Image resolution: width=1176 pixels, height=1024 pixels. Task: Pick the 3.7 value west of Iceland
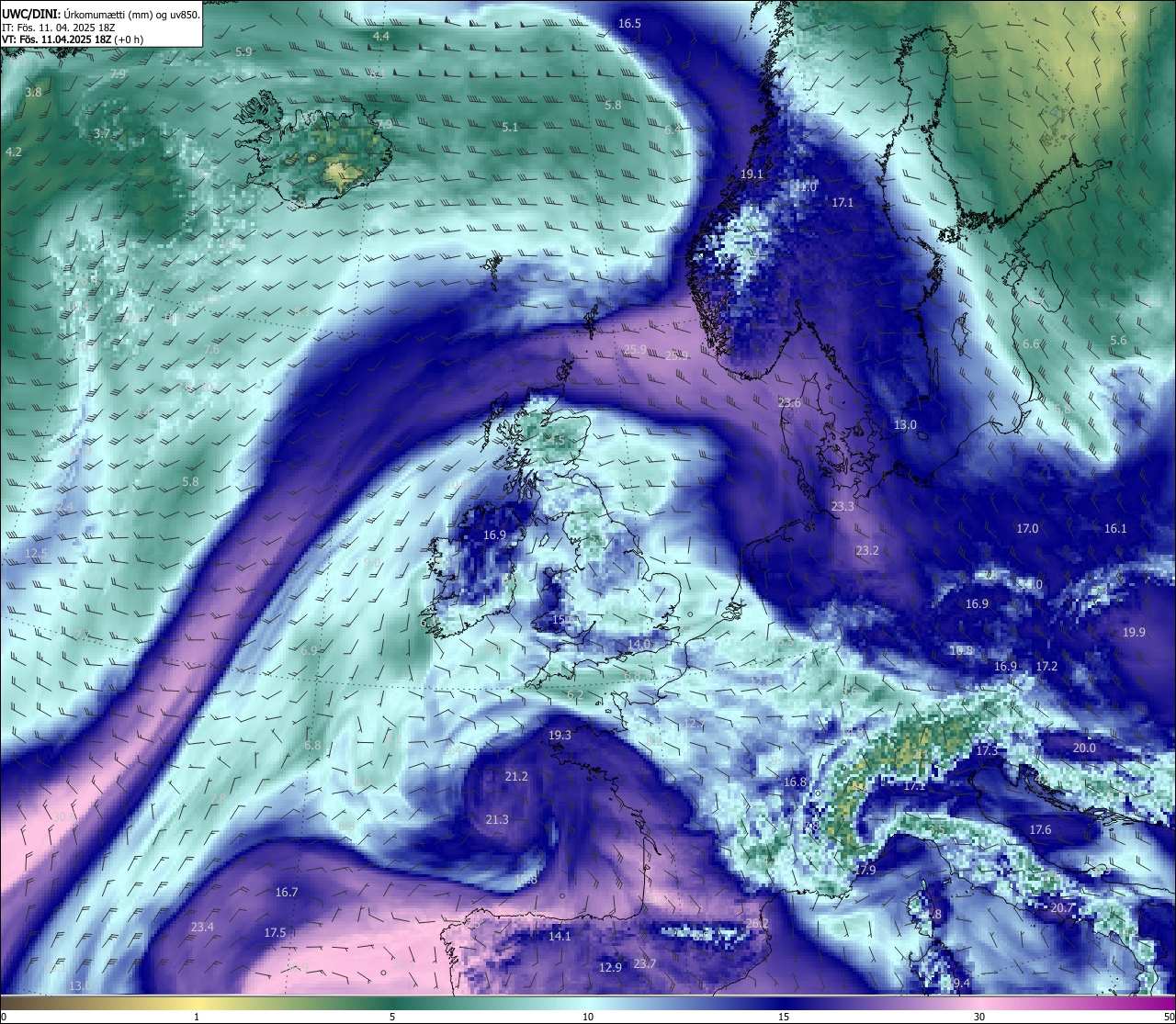(102, 133)
